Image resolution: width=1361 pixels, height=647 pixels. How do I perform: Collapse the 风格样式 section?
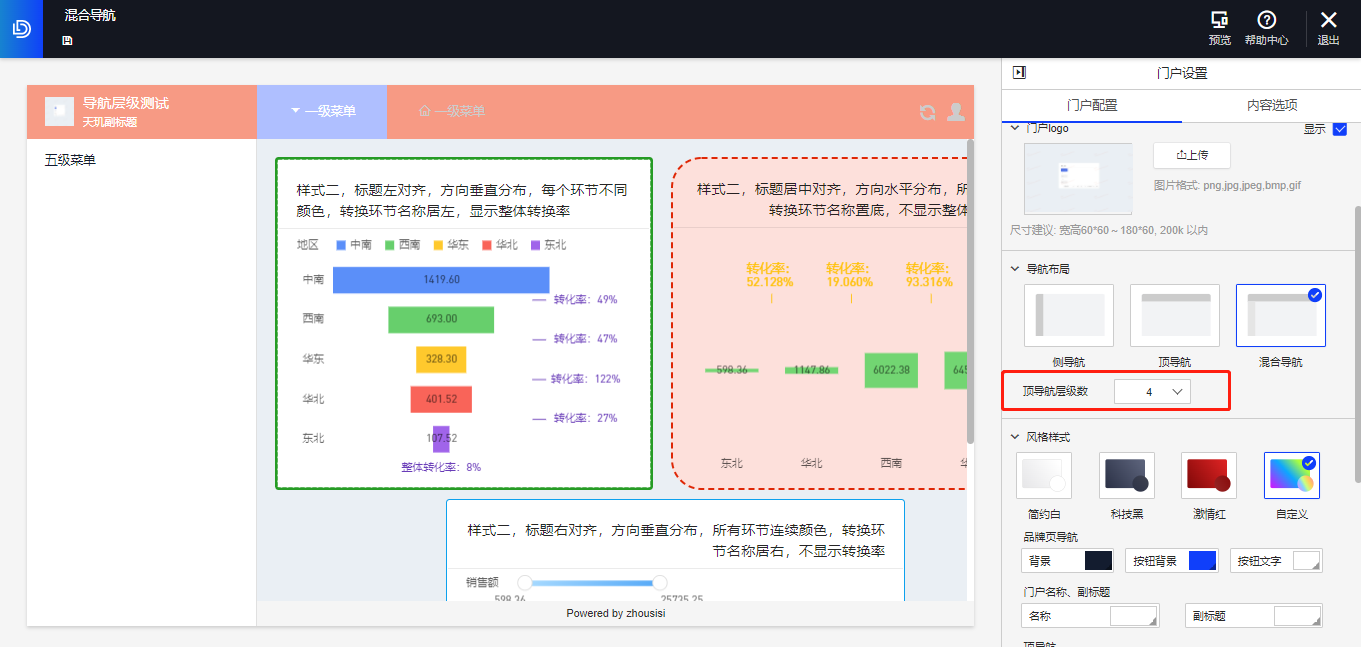coord(1017,436)
